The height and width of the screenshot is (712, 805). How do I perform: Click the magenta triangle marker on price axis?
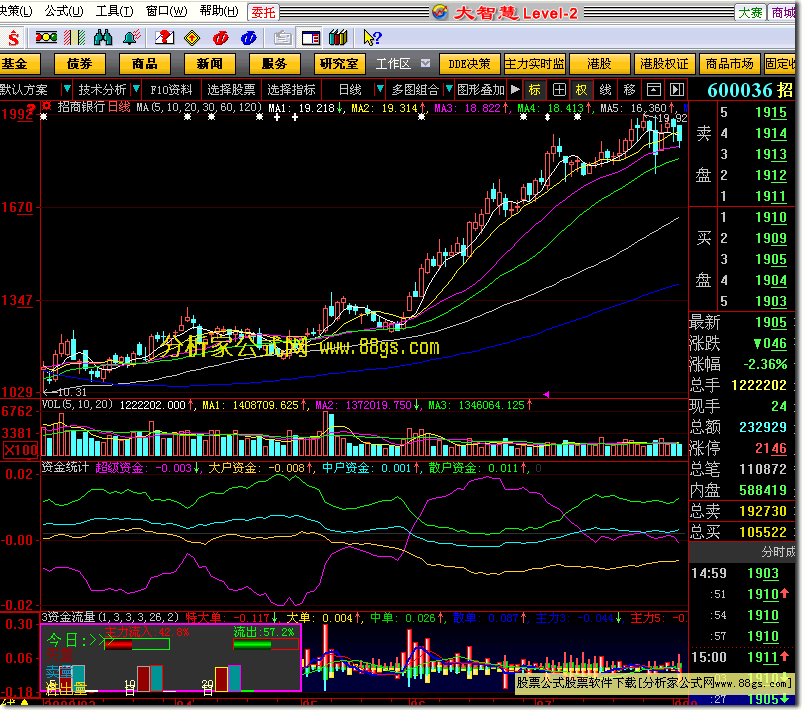pos(546,394)
